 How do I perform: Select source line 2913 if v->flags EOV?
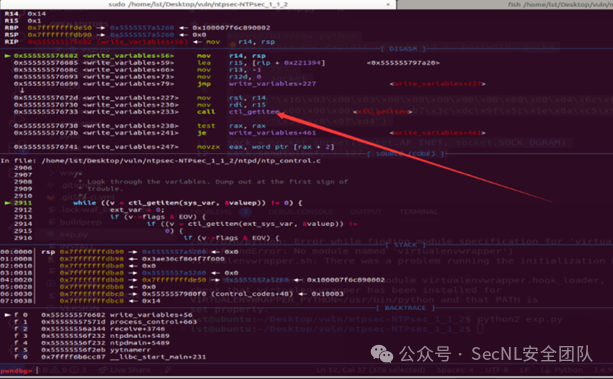coord(110,217)
